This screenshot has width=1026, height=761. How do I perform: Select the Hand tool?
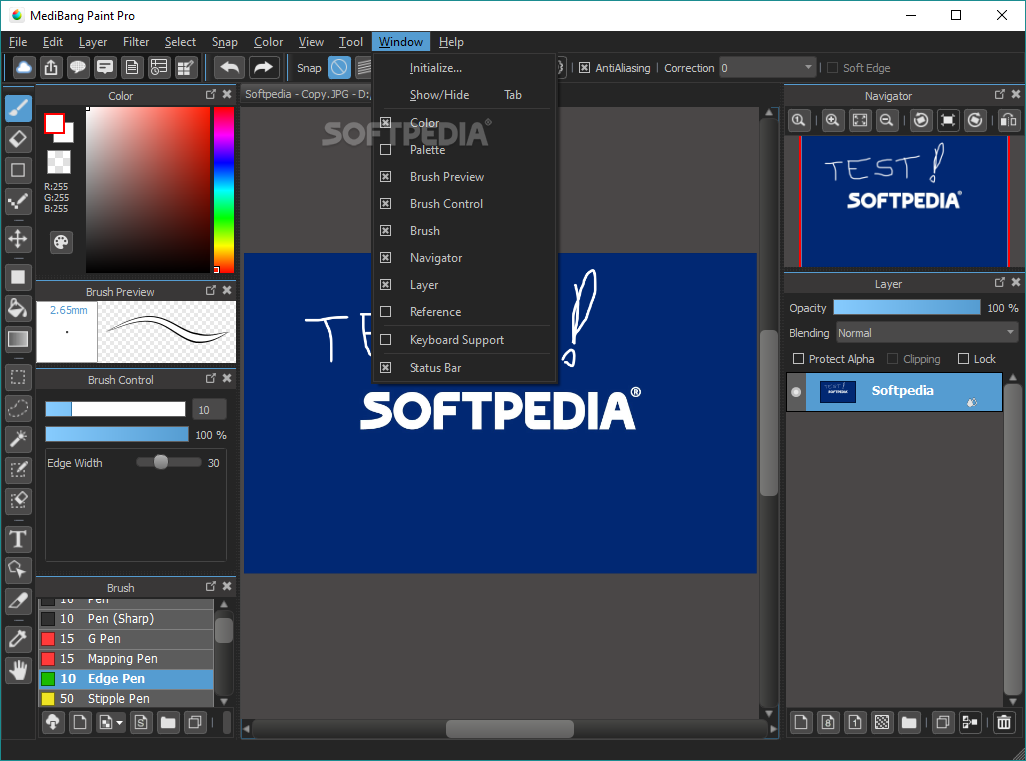18,670
